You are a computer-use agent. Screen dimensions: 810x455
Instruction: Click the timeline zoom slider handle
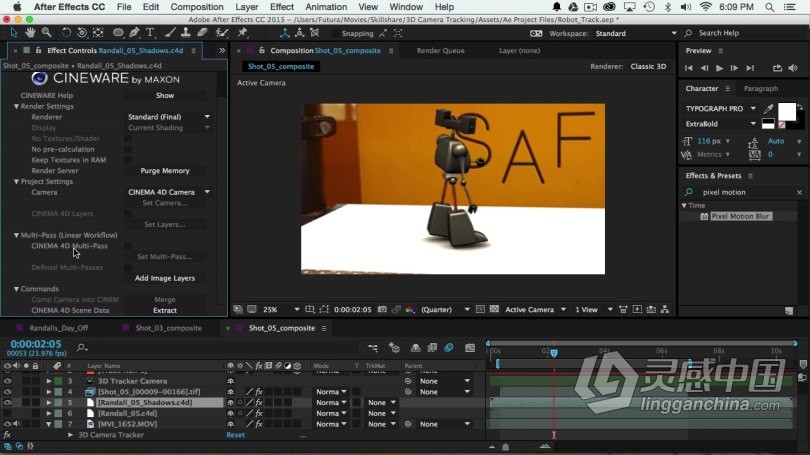pyautogui.click(x=506, y=447)
